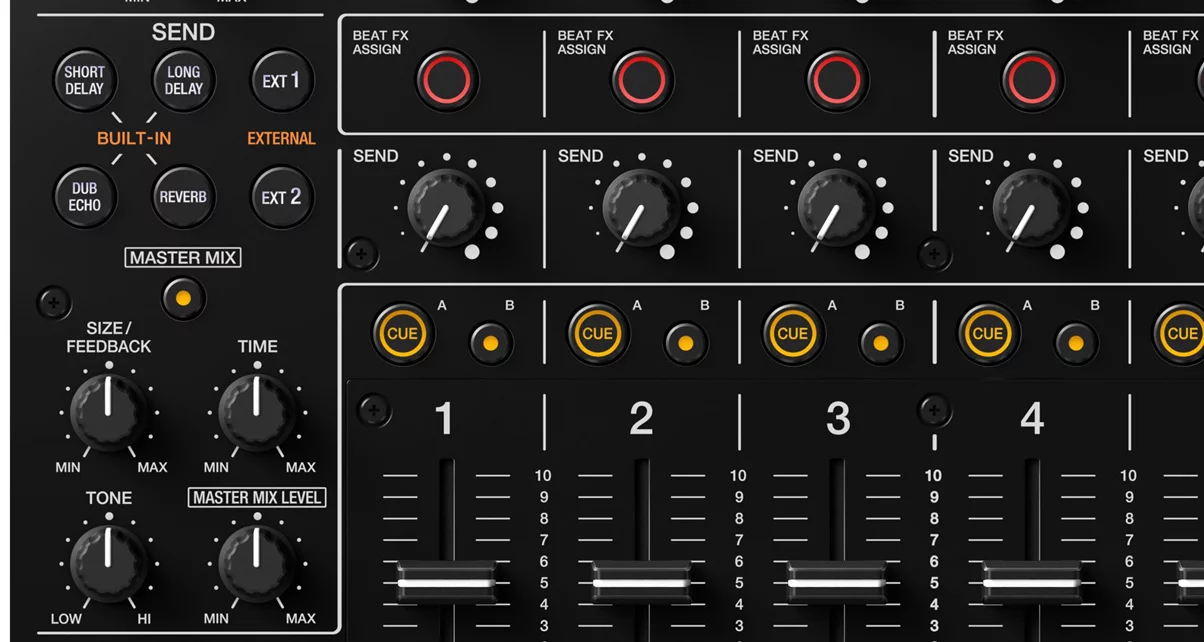Click the BUILT-IN orange label

point(134,138)
